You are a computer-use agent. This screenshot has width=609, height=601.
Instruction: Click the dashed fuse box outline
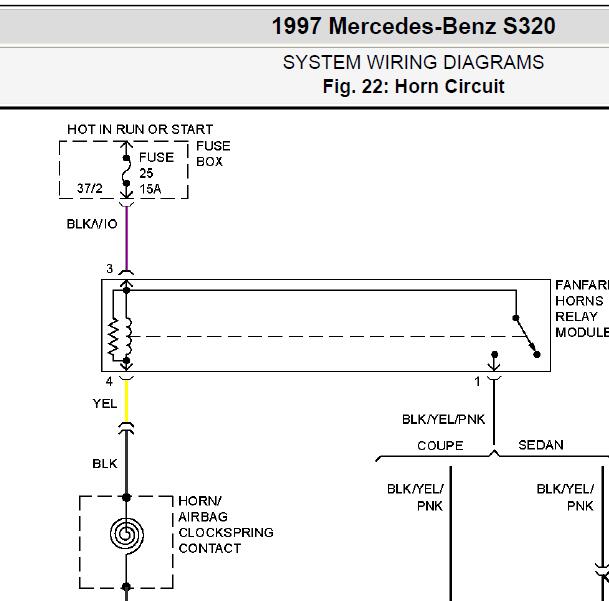(124, 170)
